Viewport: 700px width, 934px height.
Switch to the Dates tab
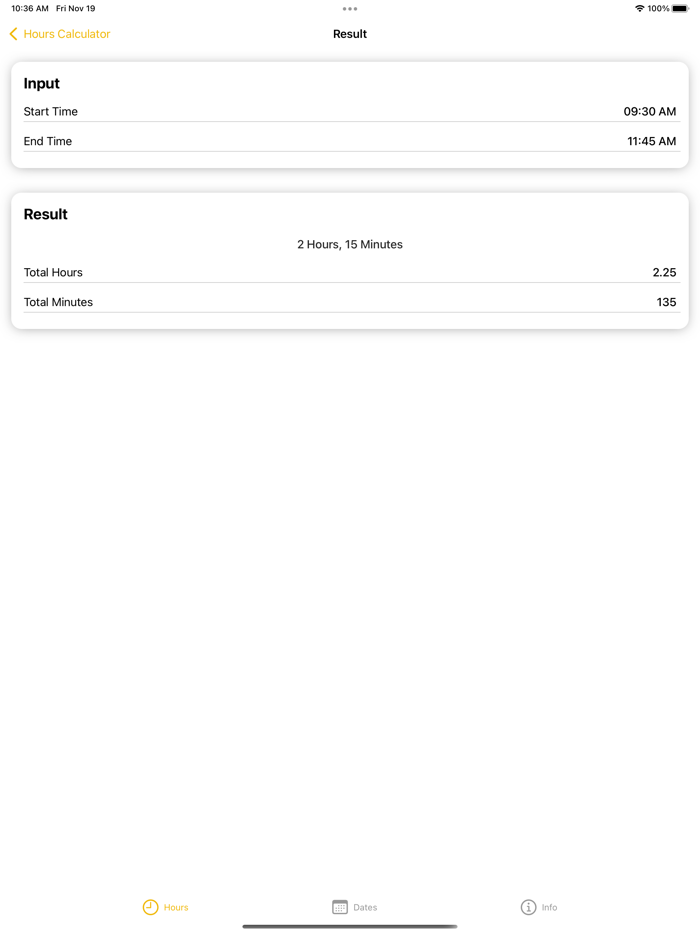point(355,907)
